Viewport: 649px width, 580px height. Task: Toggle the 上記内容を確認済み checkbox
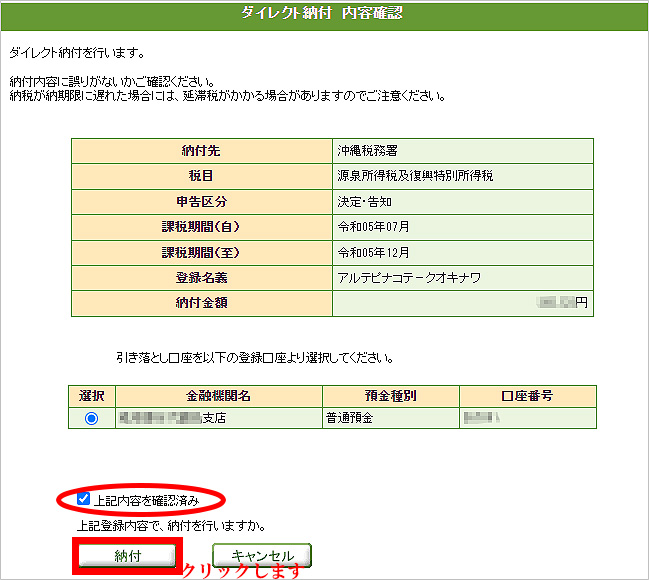83,499
